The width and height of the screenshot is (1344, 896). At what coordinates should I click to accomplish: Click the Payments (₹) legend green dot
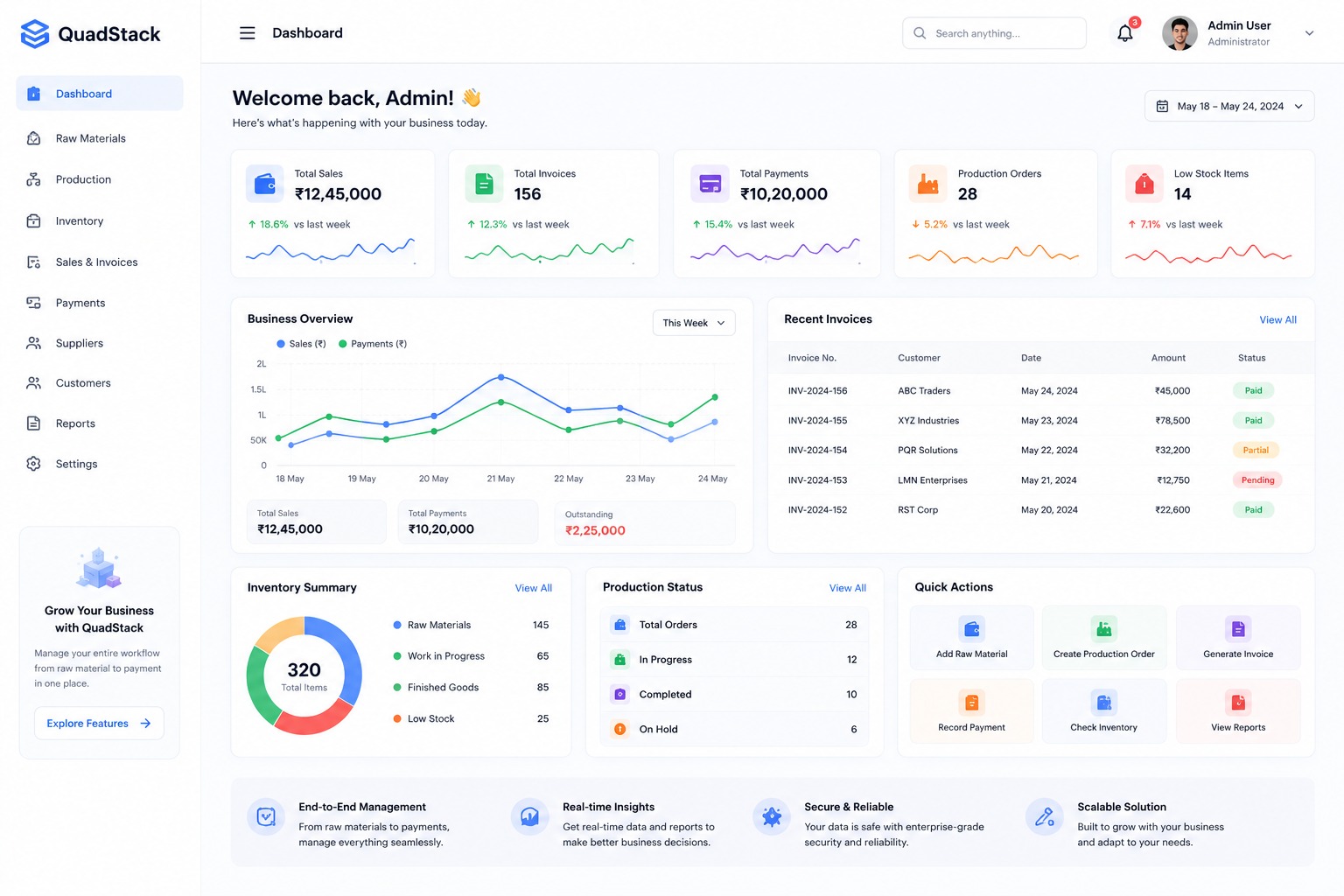tap(343, 344)
